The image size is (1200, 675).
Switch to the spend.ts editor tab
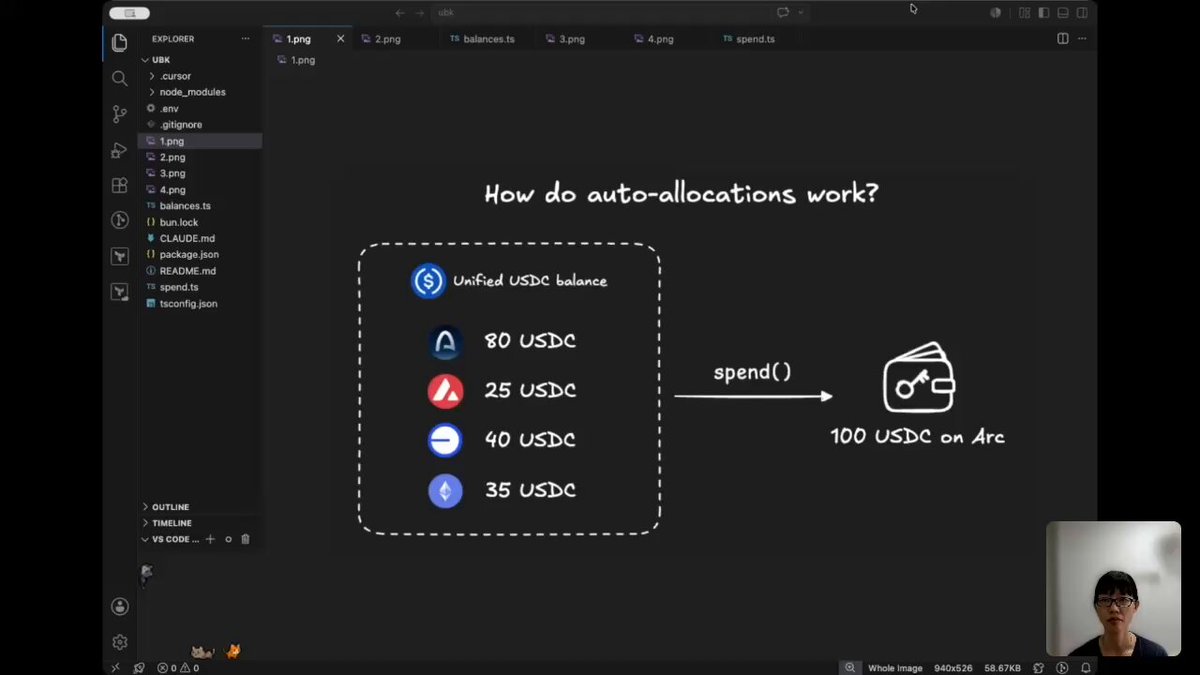755,39
